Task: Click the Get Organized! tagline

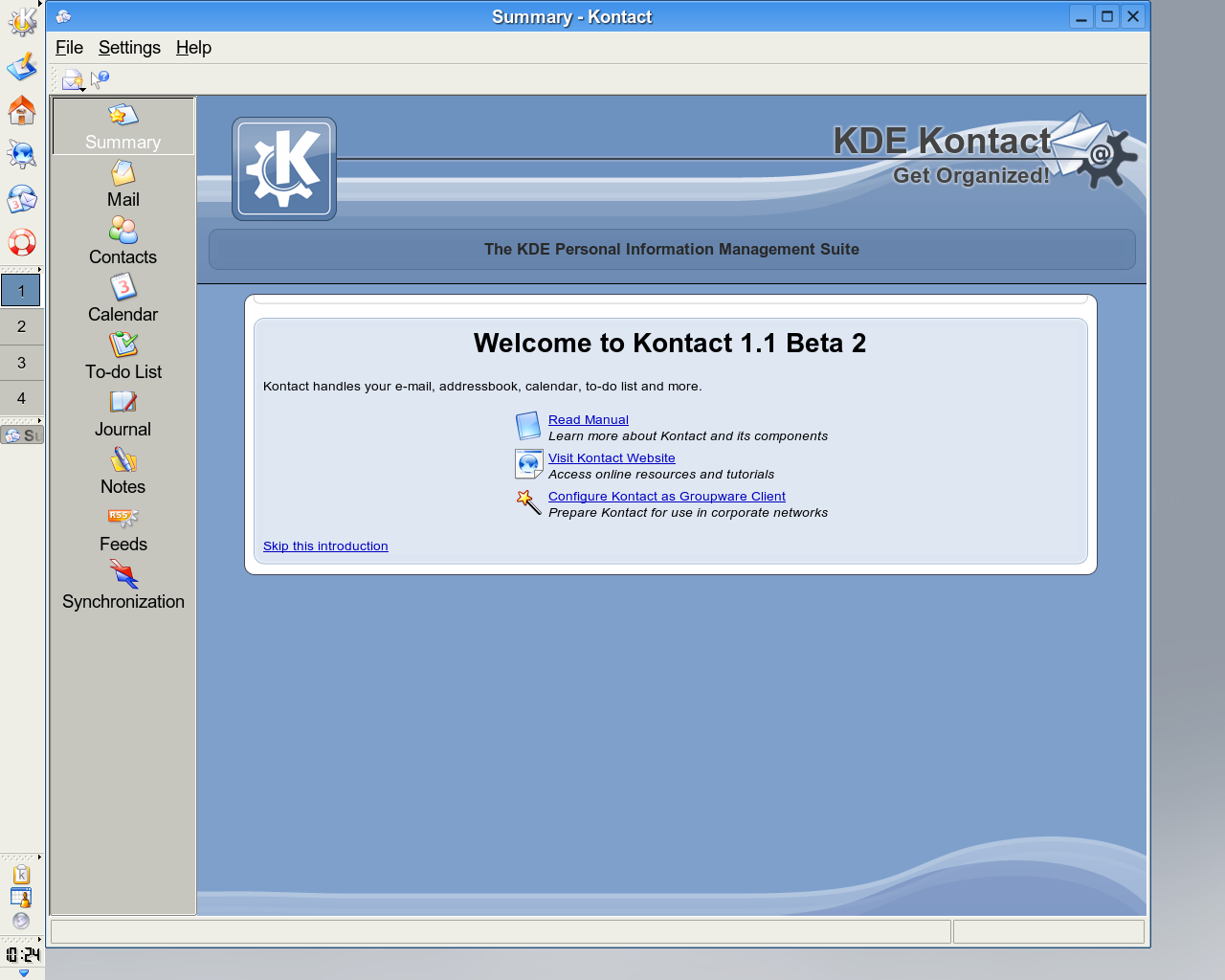Action: (971, 175)
